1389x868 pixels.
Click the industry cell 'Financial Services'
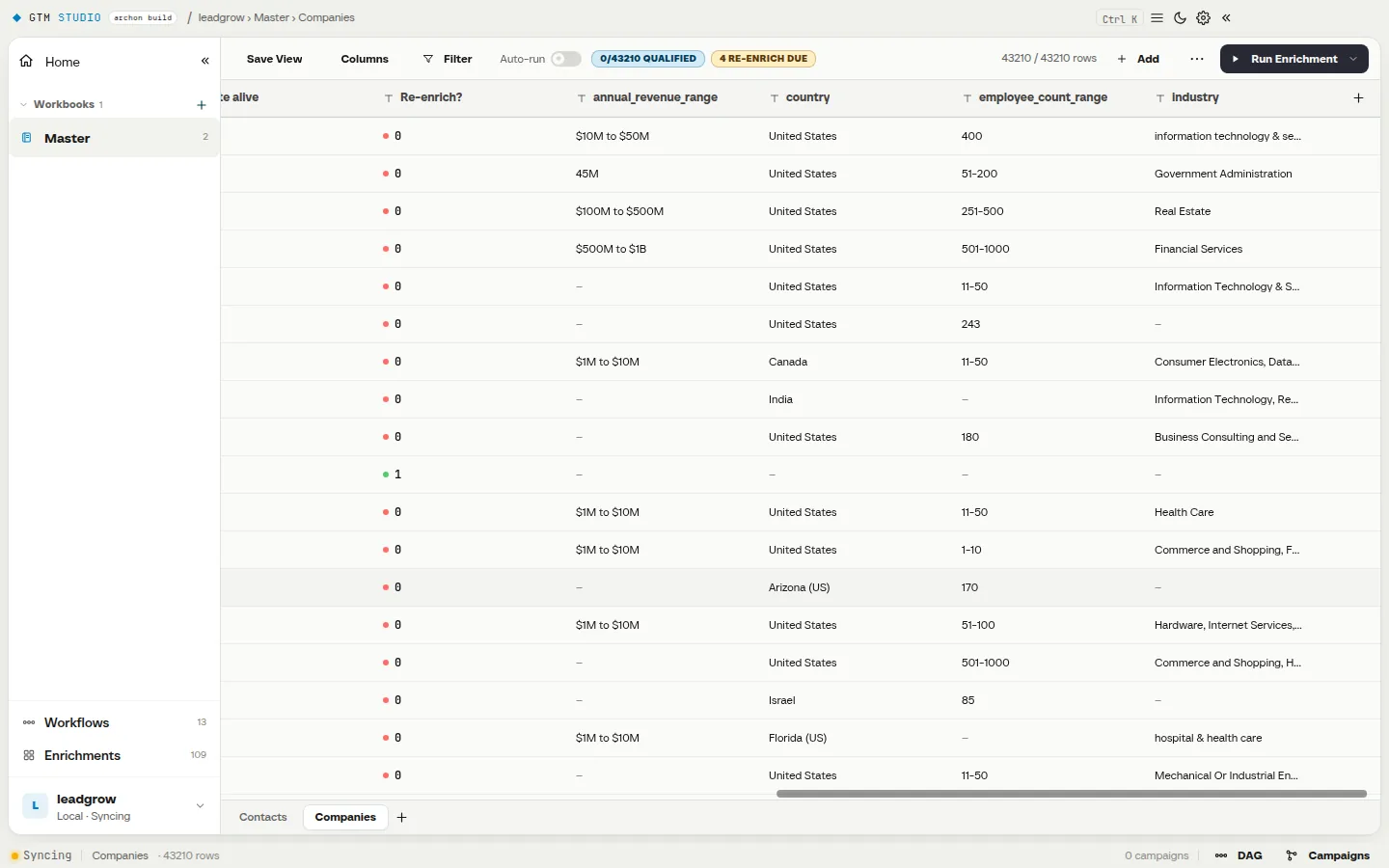pyautogui.click(x=1198, y=249)
